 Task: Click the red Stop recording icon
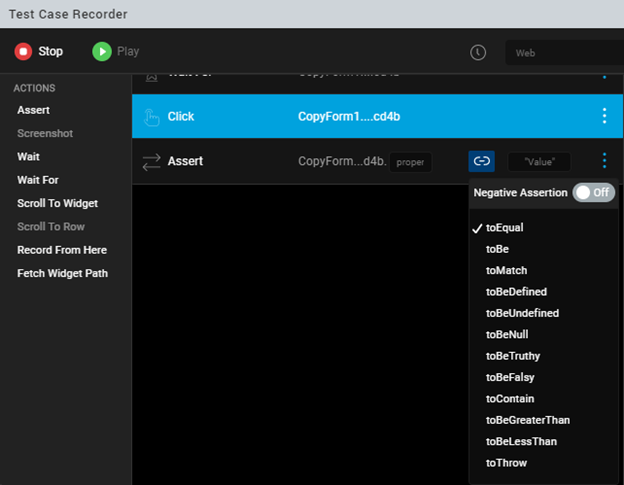coord(23,51)
